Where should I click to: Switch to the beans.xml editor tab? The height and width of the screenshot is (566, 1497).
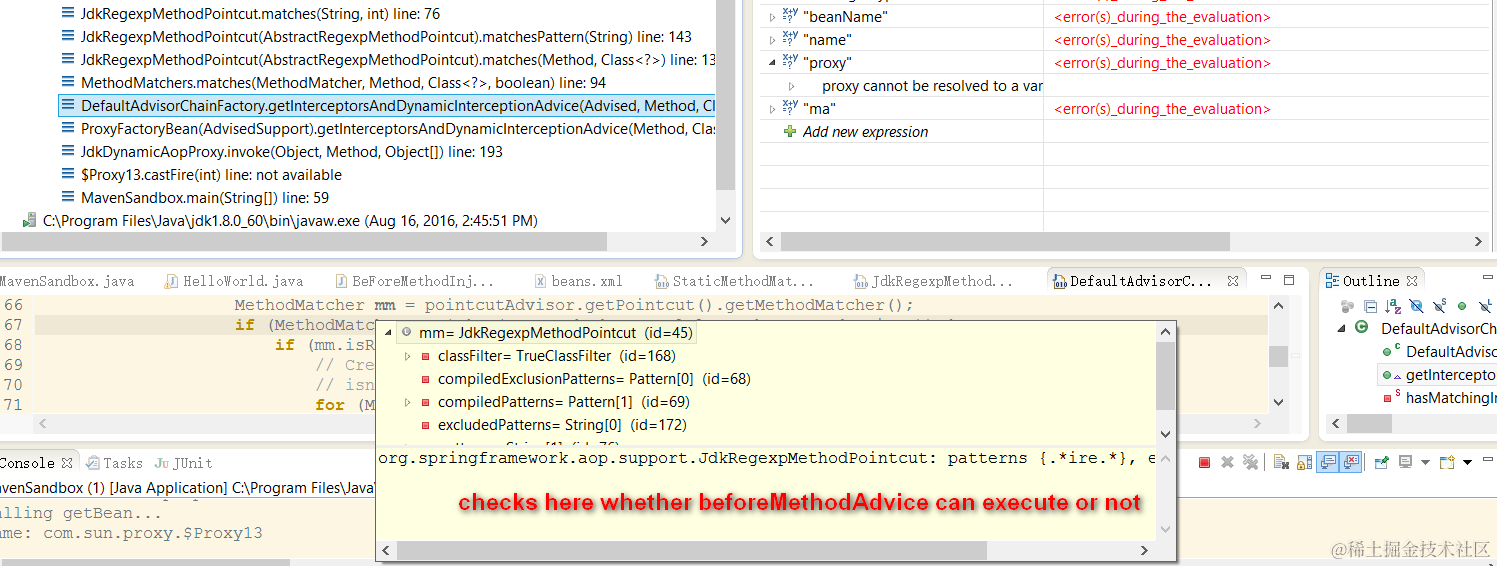click(578, 282)
